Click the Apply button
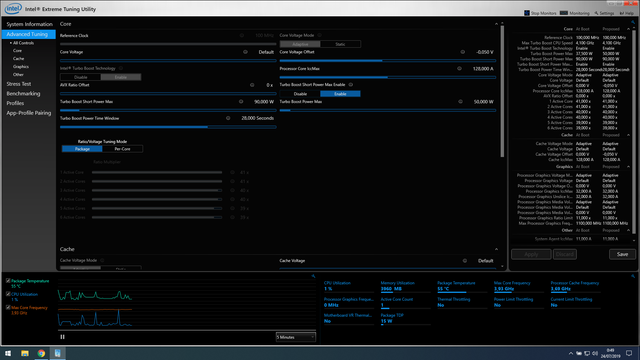640x360 pixels. (531, 254)
